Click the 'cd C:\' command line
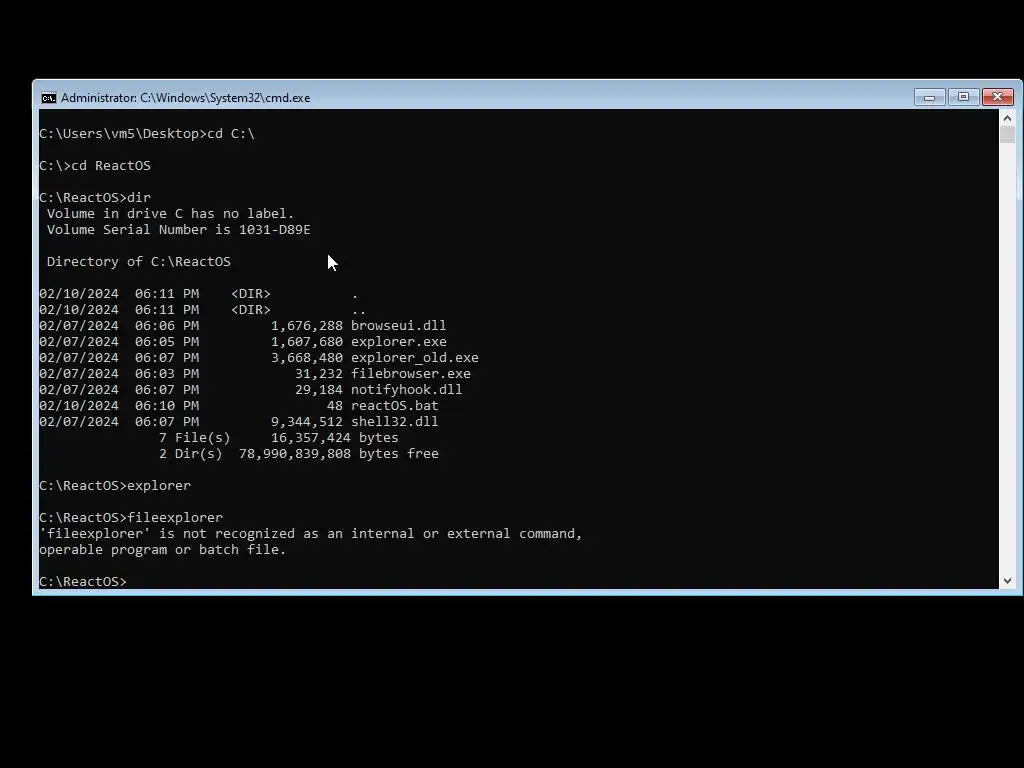 147,133
